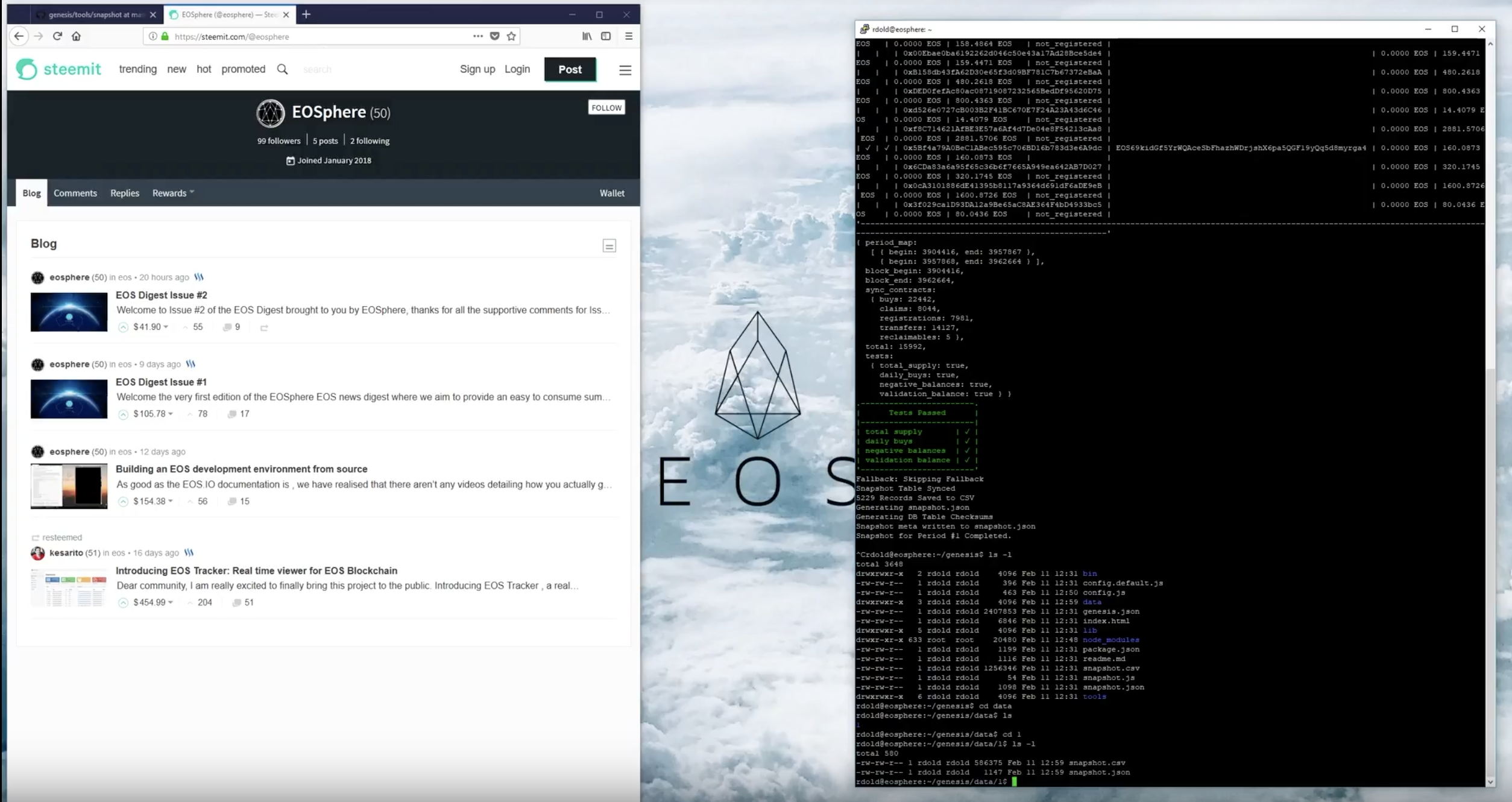Close the EOSphere Steemit tab
Image resolution: width=1512 pixels, height=802 pixels.
coord(286,14)
